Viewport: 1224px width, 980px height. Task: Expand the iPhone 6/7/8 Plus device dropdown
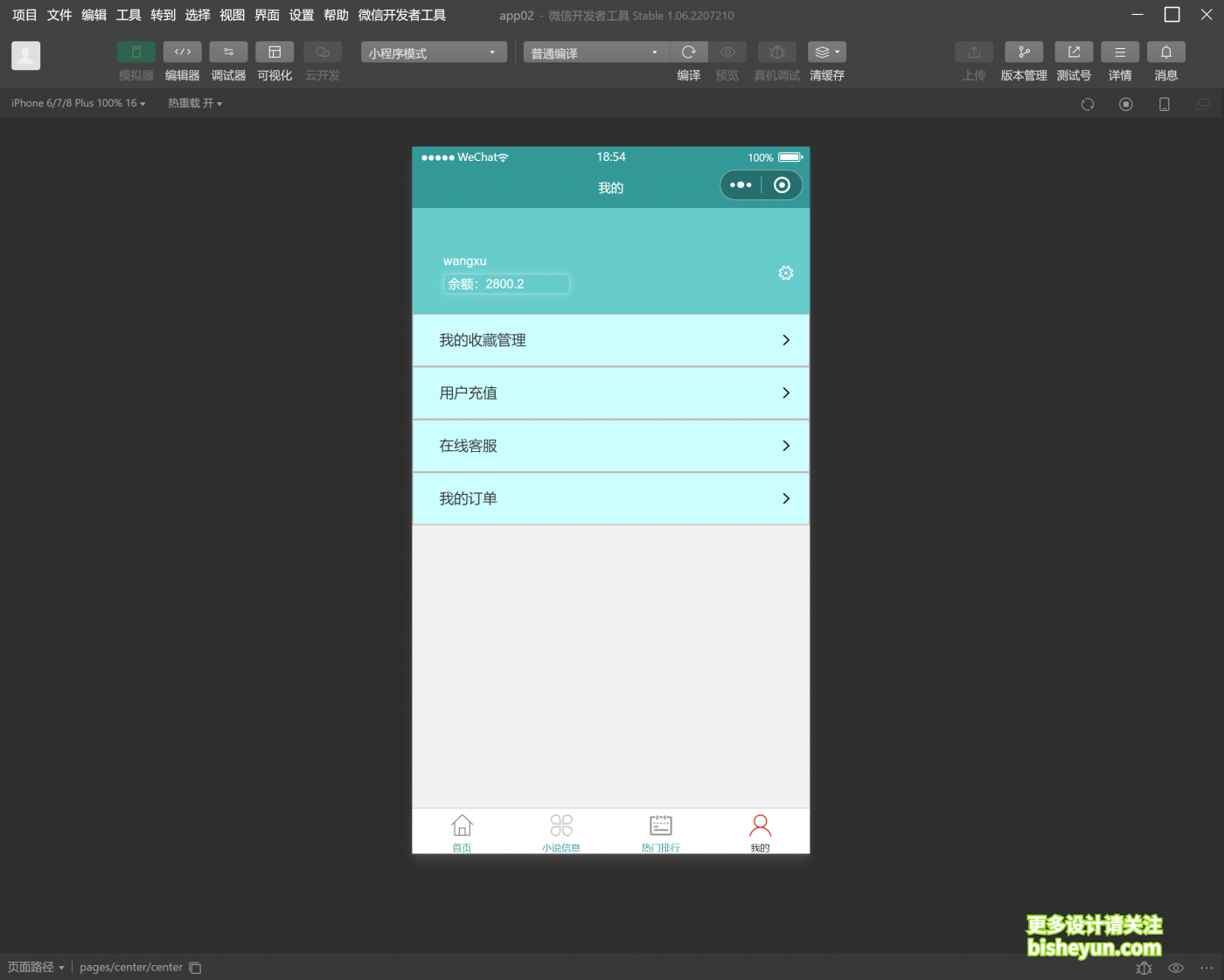pos(77,102)
